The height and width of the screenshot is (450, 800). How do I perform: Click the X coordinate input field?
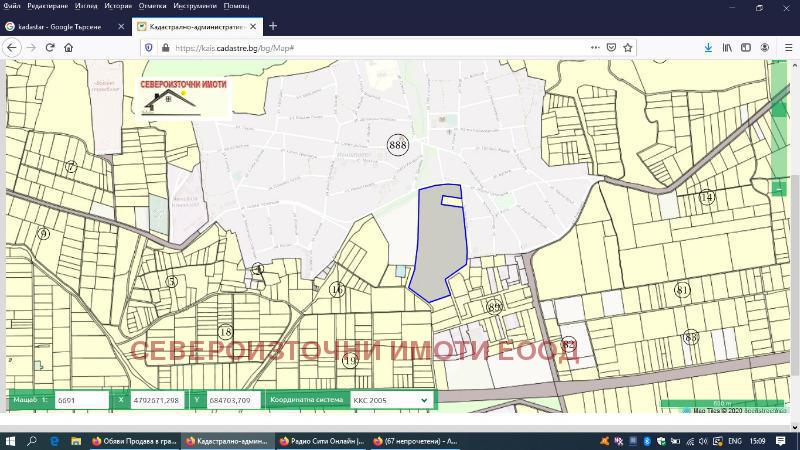157,400
